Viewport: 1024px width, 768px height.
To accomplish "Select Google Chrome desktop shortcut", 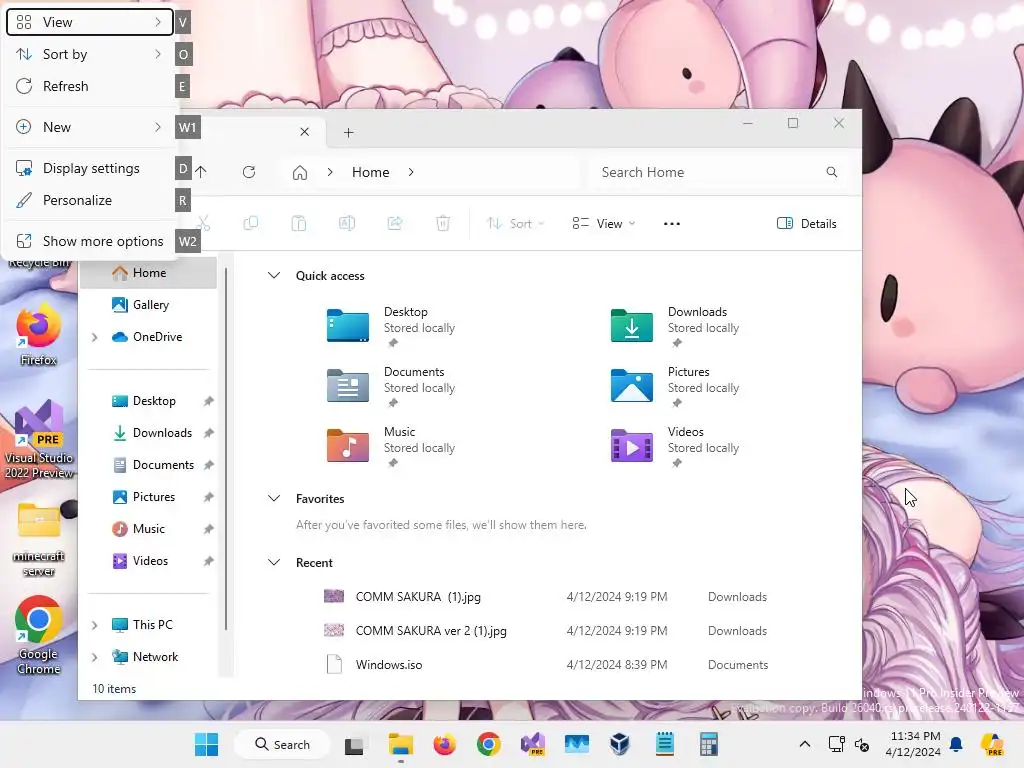I will pyautogui.click(x=39, y=635).
